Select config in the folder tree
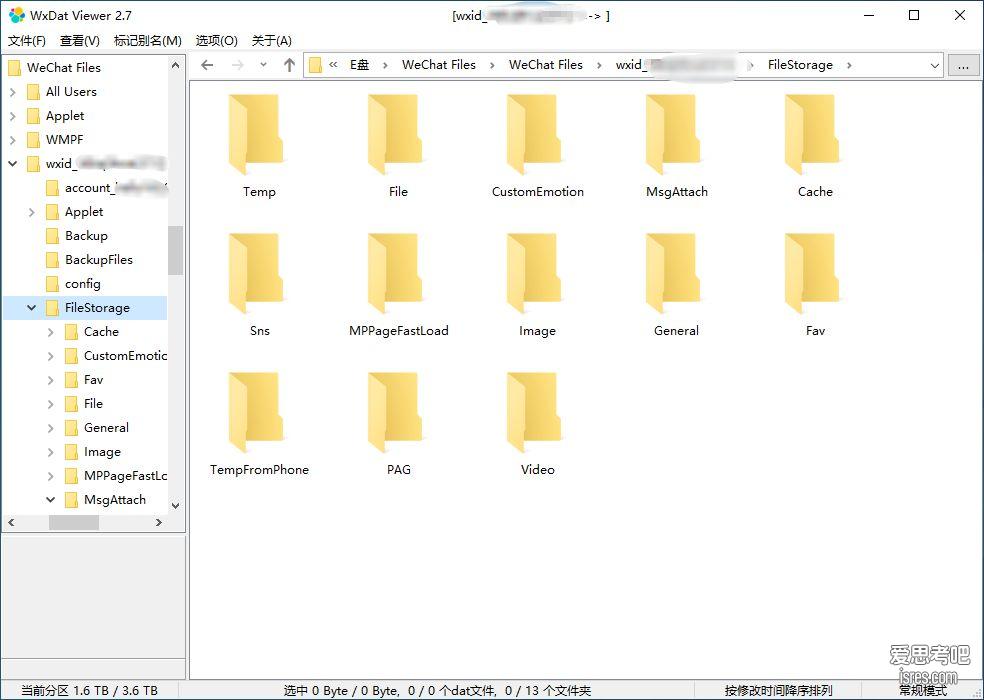The image size is (984, 700). click(82, 284)
